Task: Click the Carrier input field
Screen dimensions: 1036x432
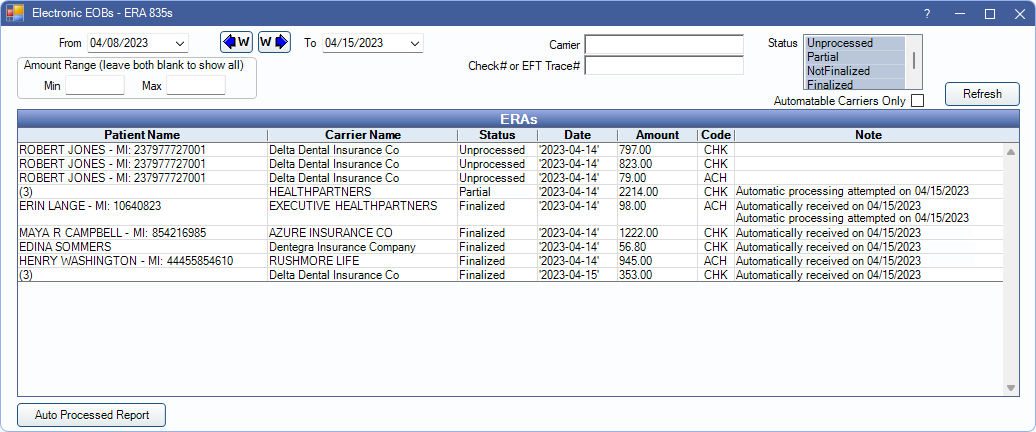Action: coord(664,45)
